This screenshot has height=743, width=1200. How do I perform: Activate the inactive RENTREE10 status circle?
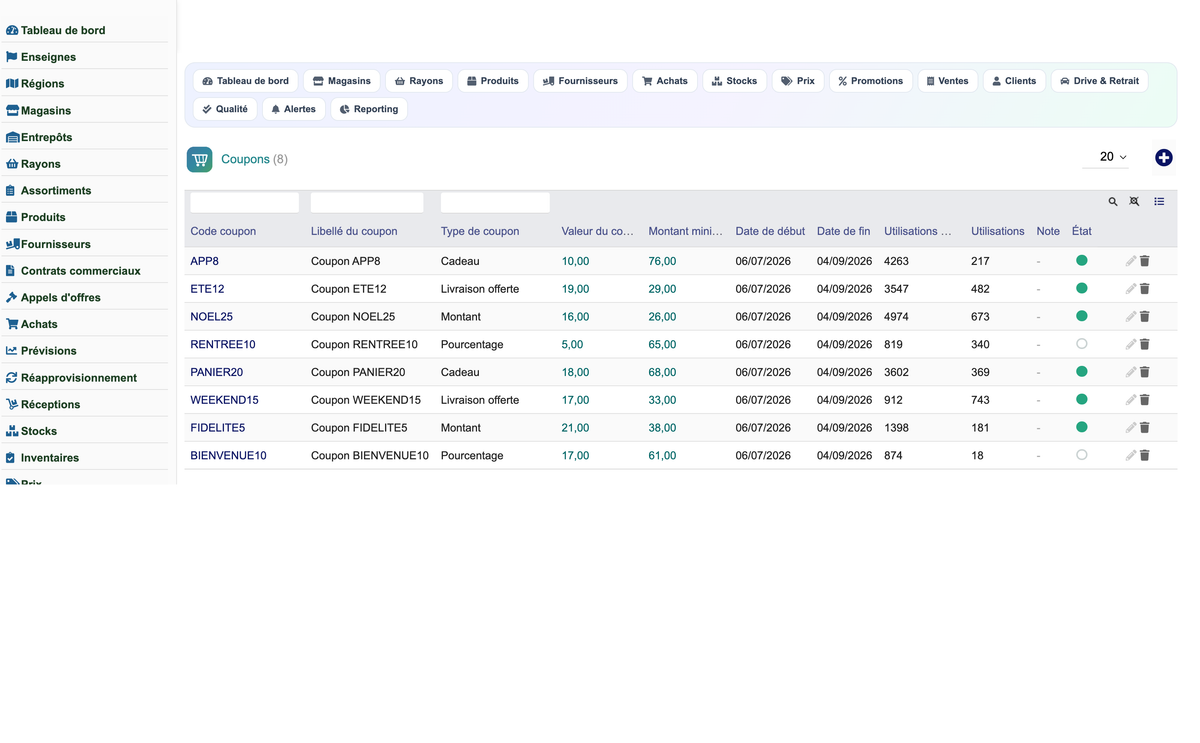tap(1082, 344)
